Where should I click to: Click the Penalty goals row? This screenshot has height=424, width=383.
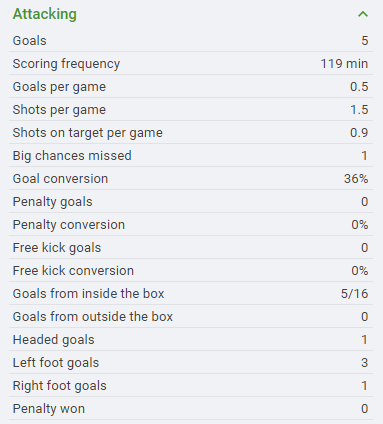pos(191,201)
